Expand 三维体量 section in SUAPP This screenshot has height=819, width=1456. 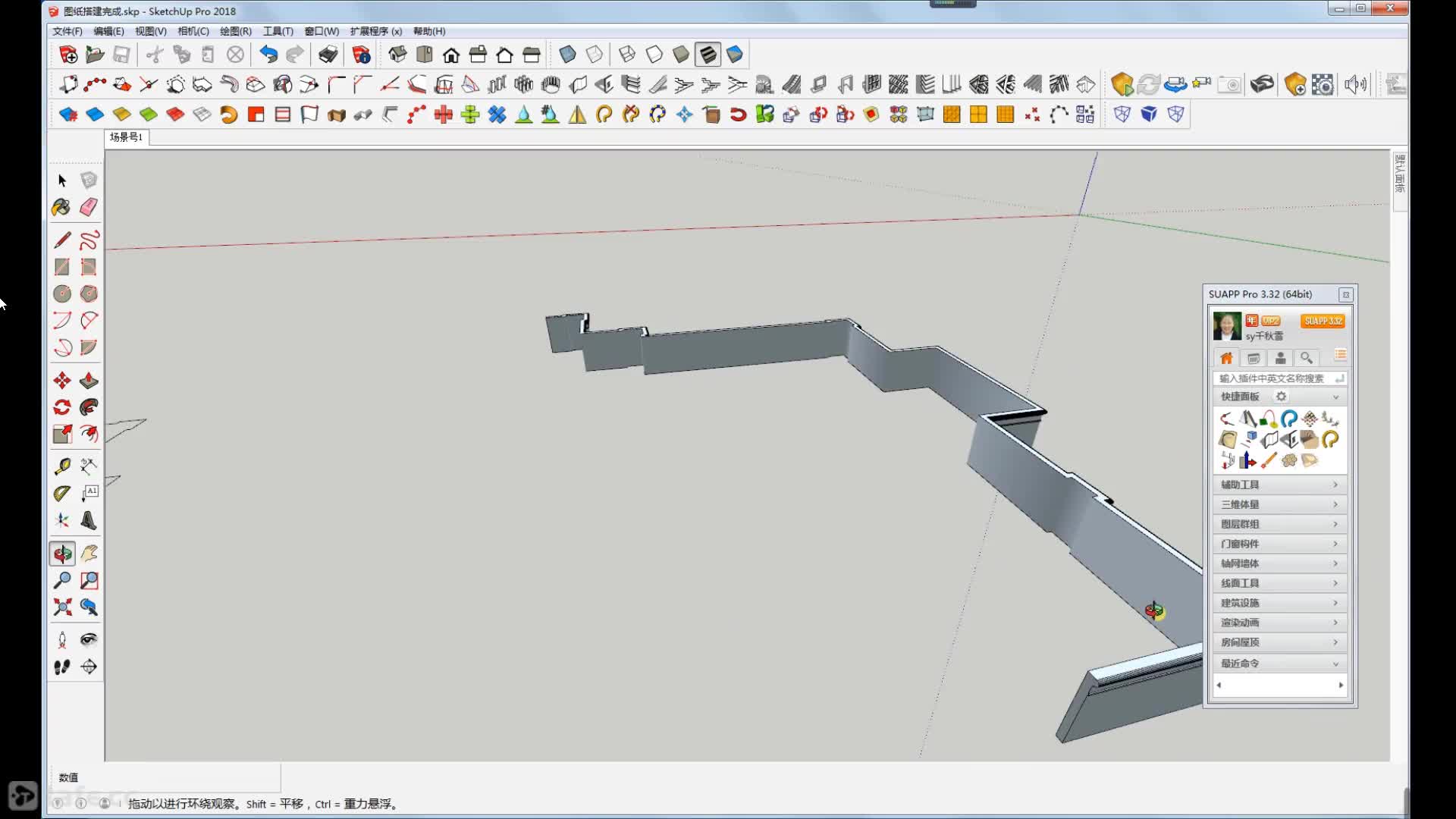[x=1279, y=504]
